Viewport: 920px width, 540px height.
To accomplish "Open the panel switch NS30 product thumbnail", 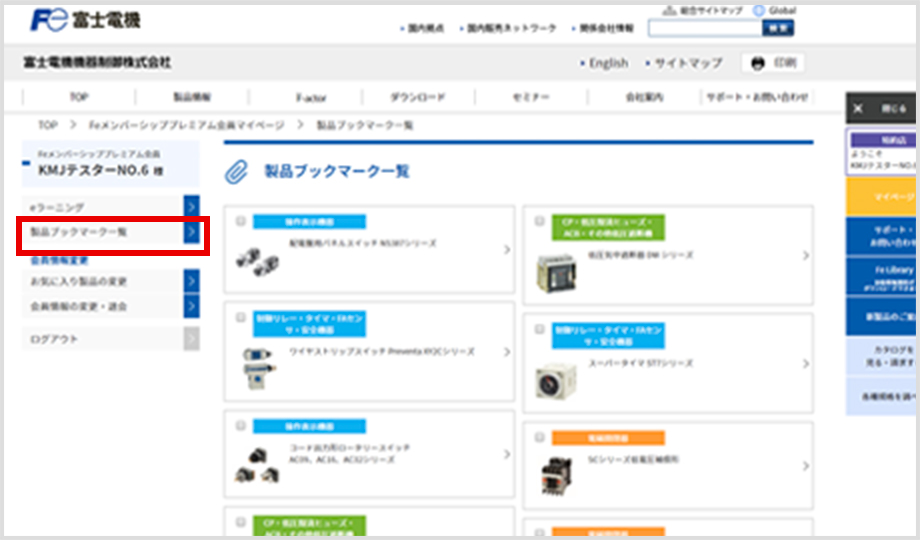I will 257,261.
